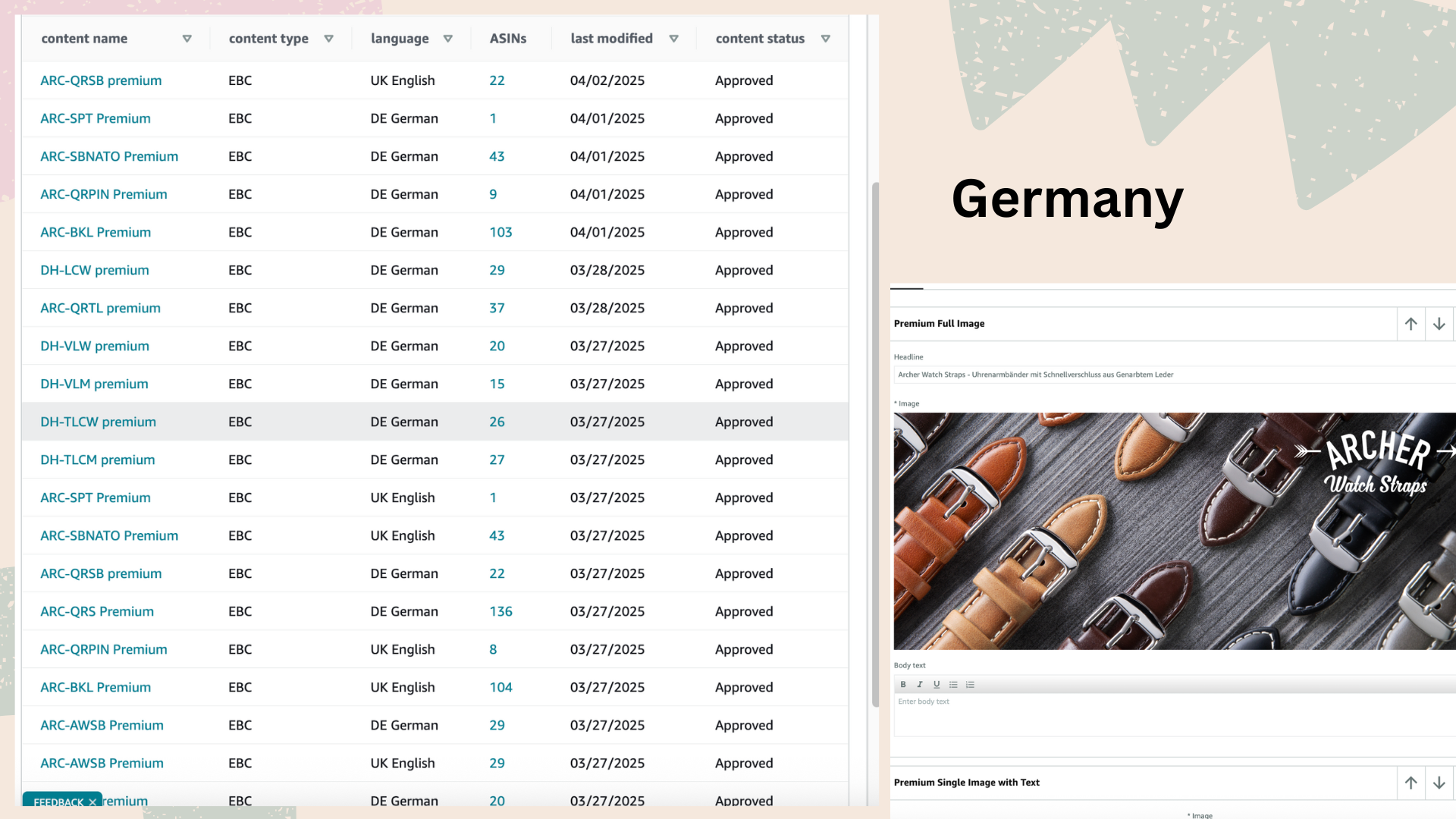
Task: Open language column filter dropdown
Action: pyautogui.click(x=448, y=39)
